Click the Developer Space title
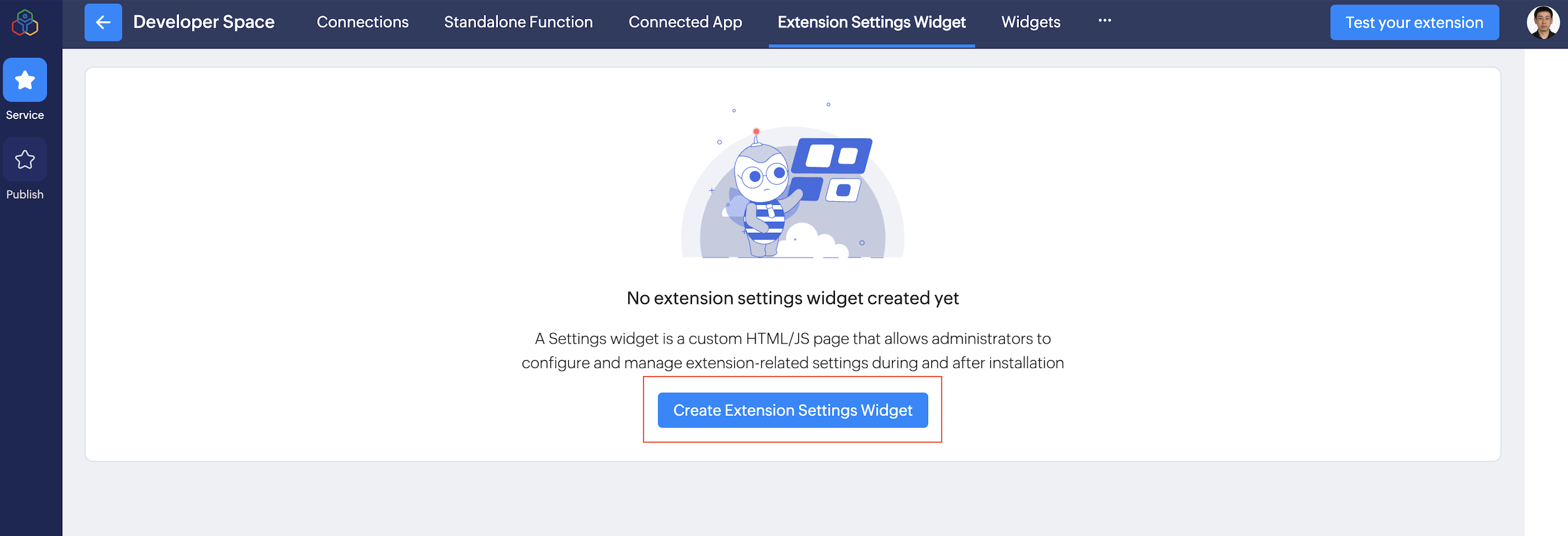 click(x=204, y=23)
